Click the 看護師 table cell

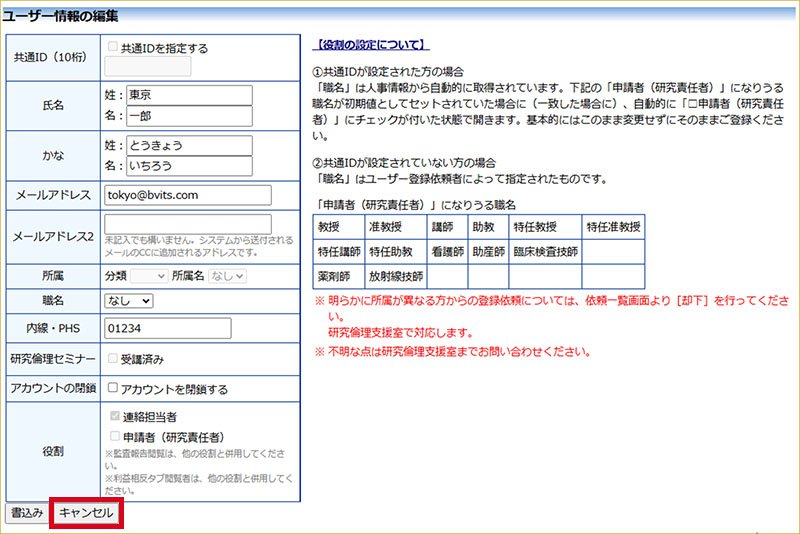tap(447, 251)
